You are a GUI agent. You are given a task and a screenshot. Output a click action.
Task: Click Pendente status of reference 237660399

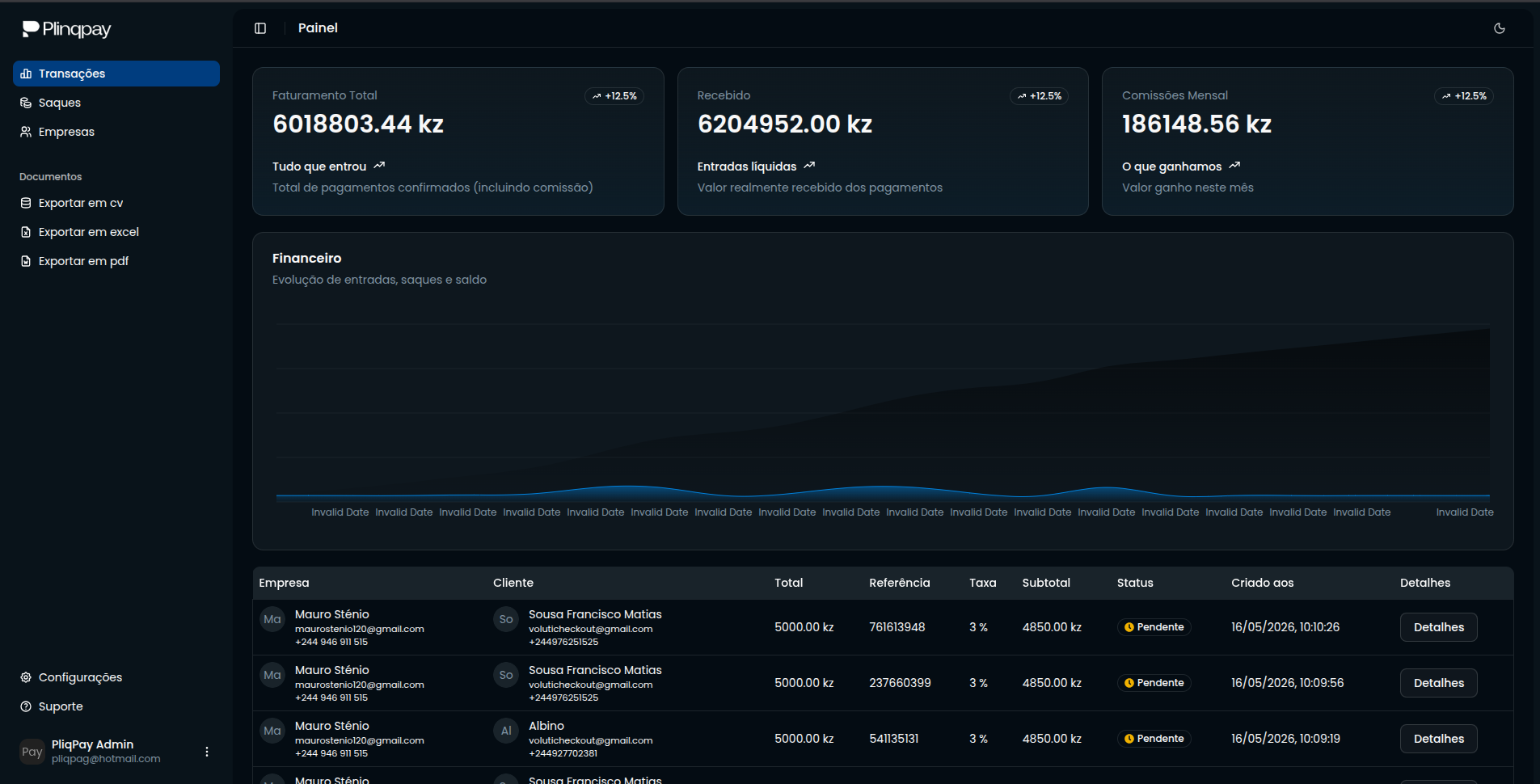click(x=1154, y=683)
